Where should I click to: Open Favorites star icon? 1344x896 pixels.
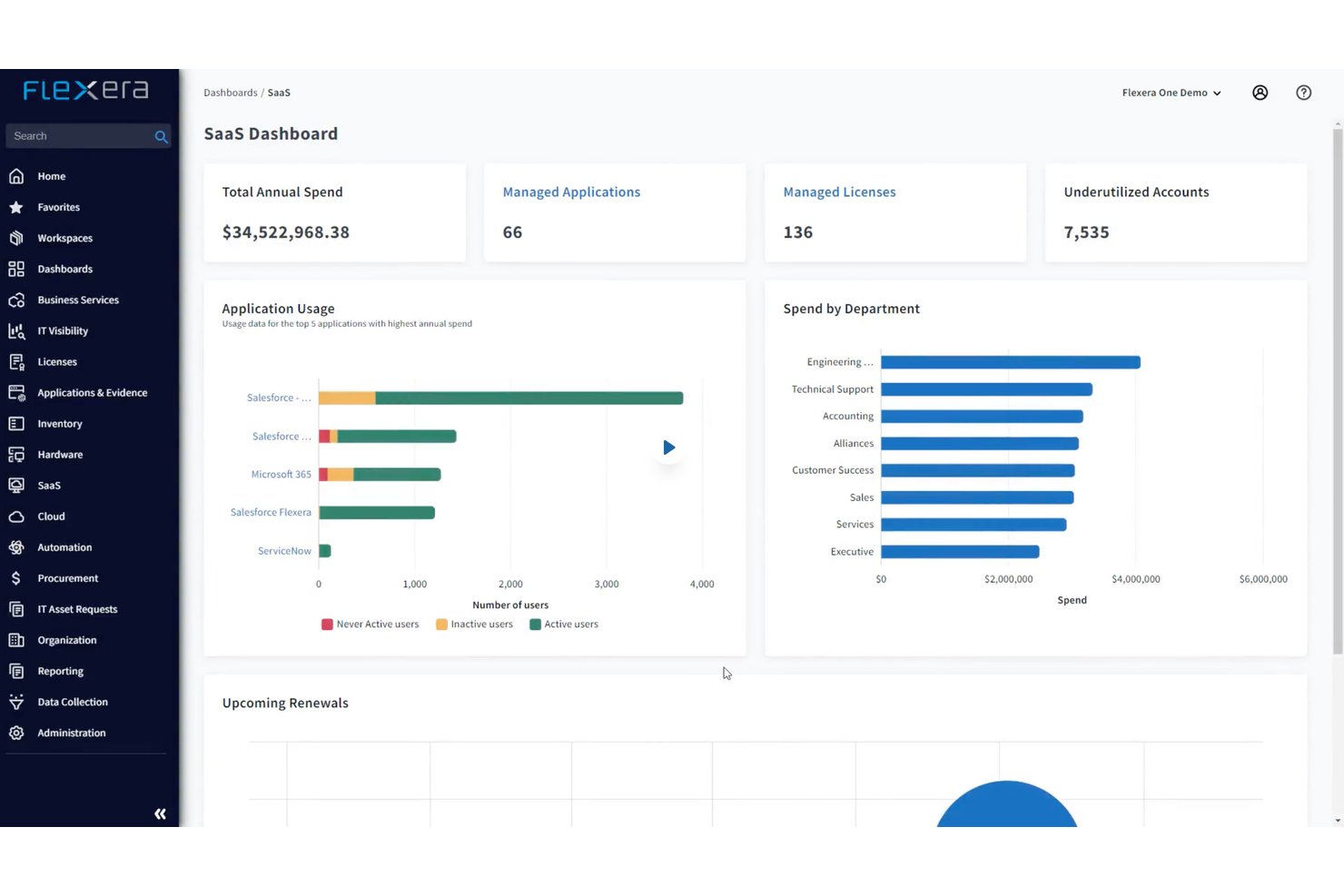point(16,207)
